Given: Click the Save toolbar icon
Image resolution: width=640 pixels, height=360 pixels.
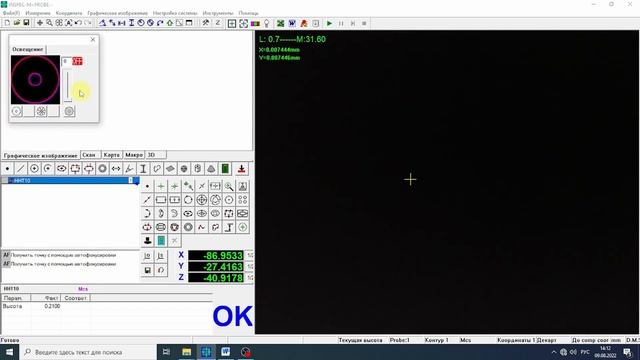Looking at the screenshot, I should click(x=26, y=23).
